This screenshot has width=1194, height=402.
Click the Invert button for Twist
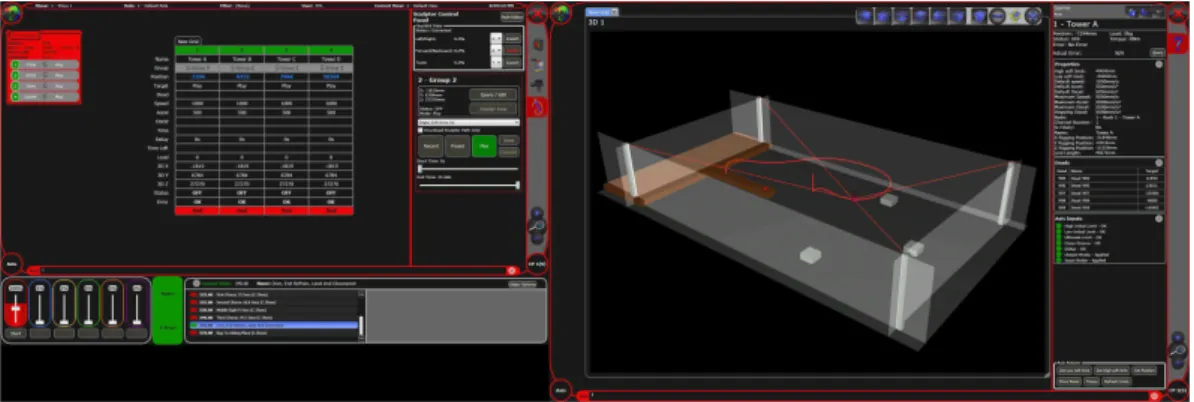point(512,62)
